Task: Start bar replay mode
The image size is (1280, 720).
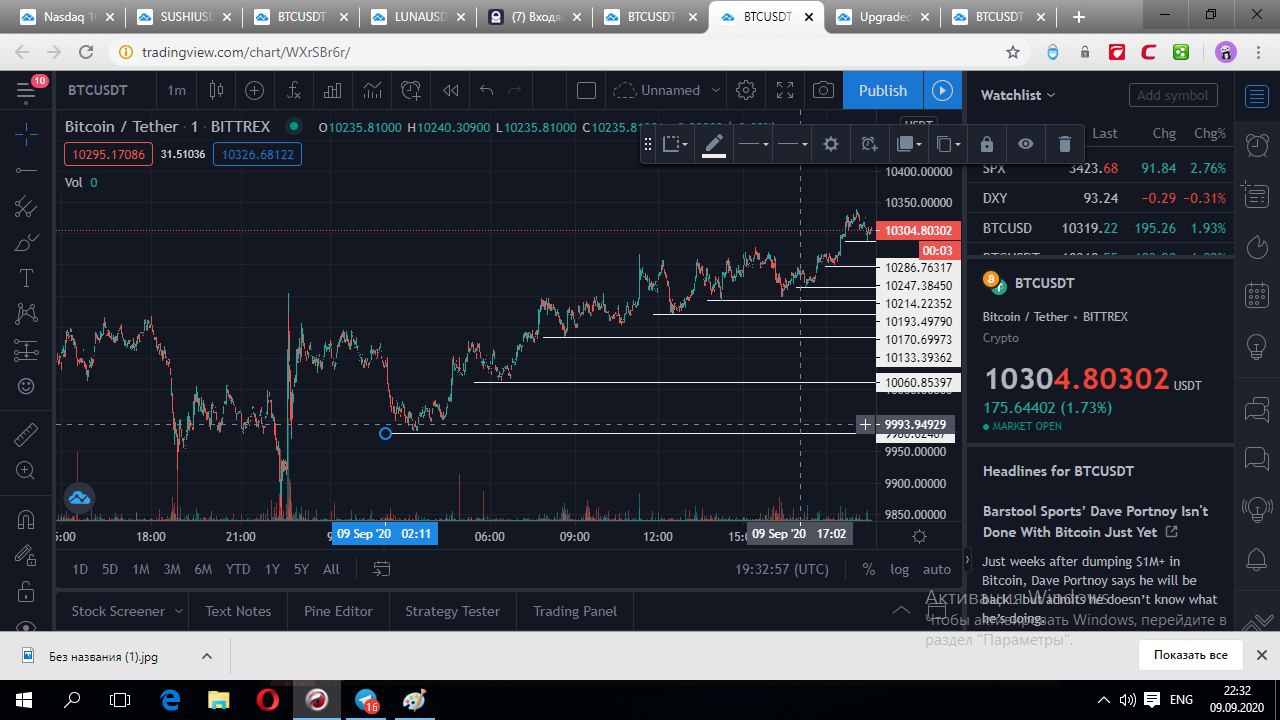Action: tap(450, 91)
